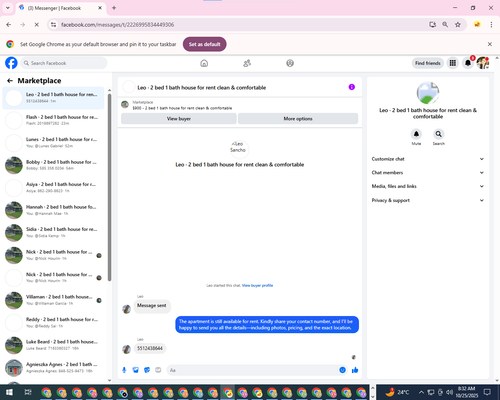Click the More options button

pos(298,119)
